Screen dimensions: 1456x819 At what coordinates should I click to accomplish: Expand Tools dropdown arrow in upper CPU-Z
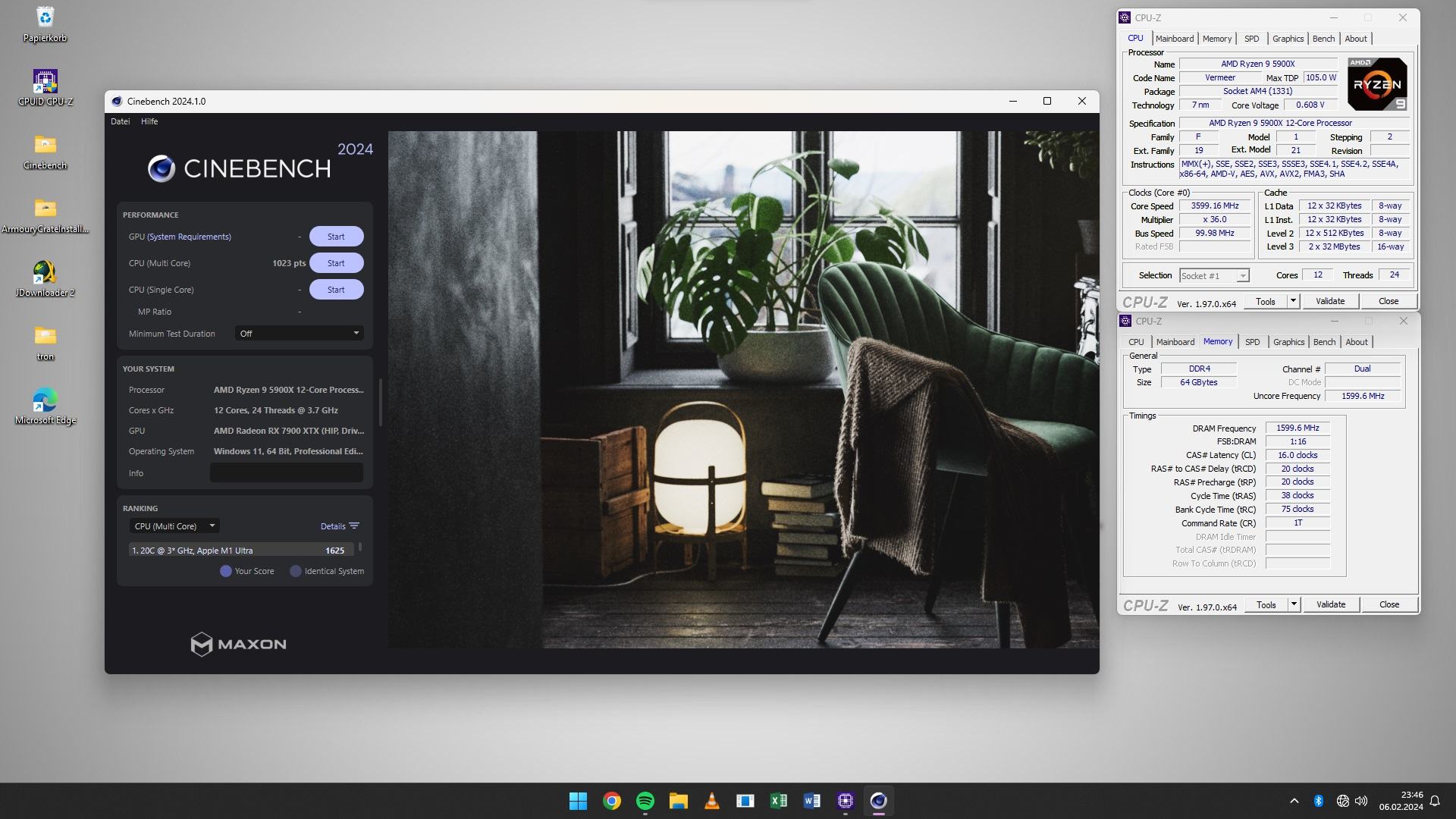[1293, 301]
